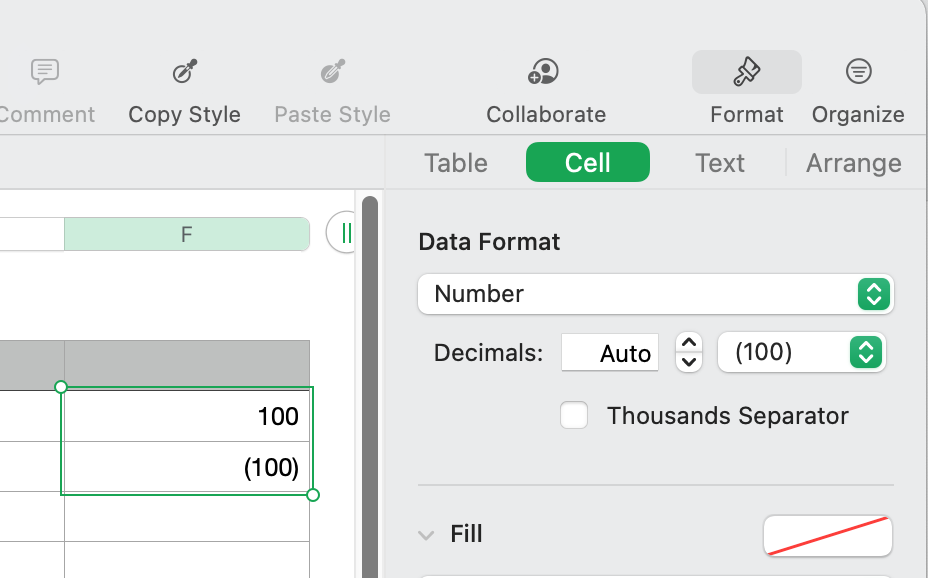This screenshot has width=928, height=578.
Task: Open the Arrange tab
Action: 853,163
